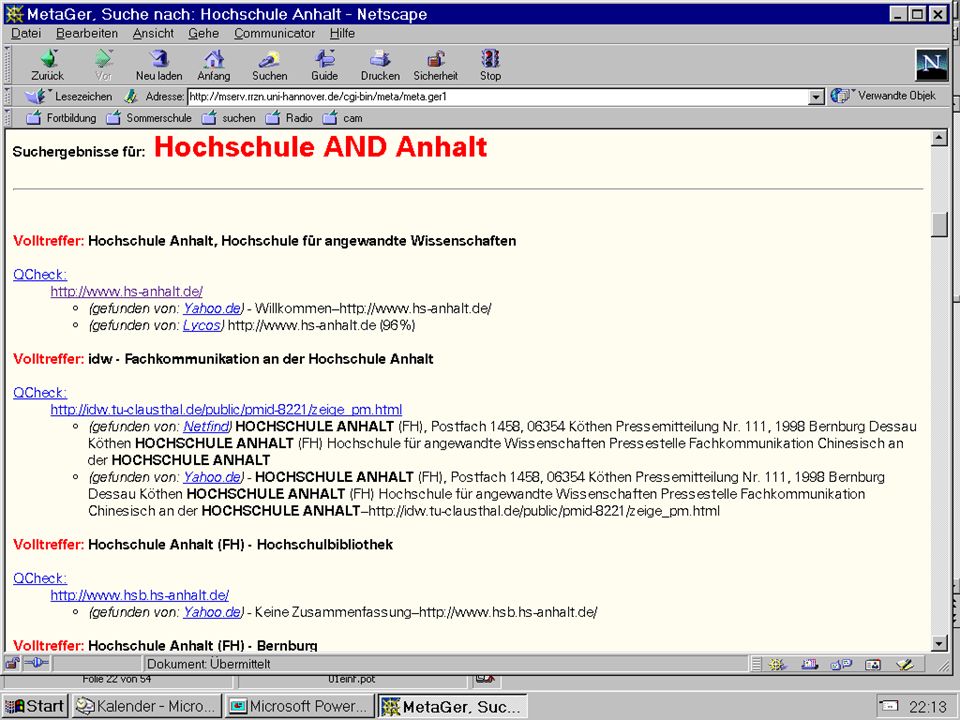Click the page scrollbar down arrow

tap(939, 643)
